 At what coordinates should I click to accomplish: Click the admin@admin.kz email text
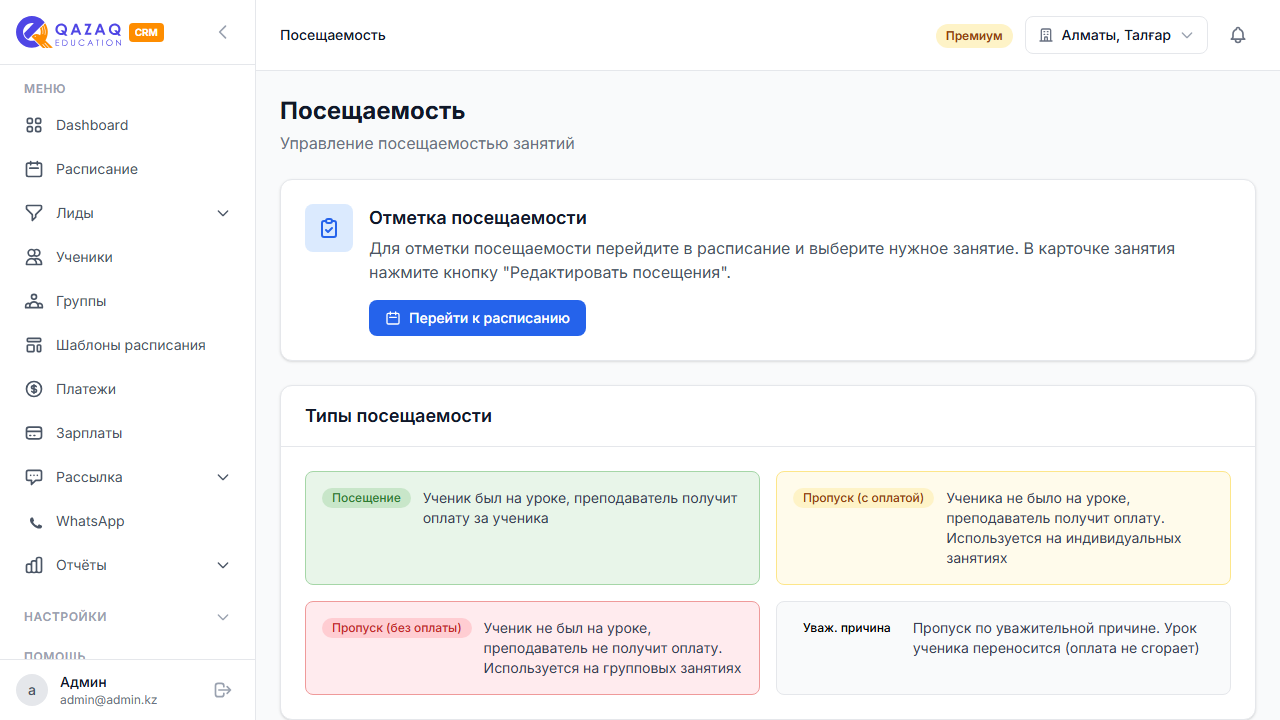point(109,700)
